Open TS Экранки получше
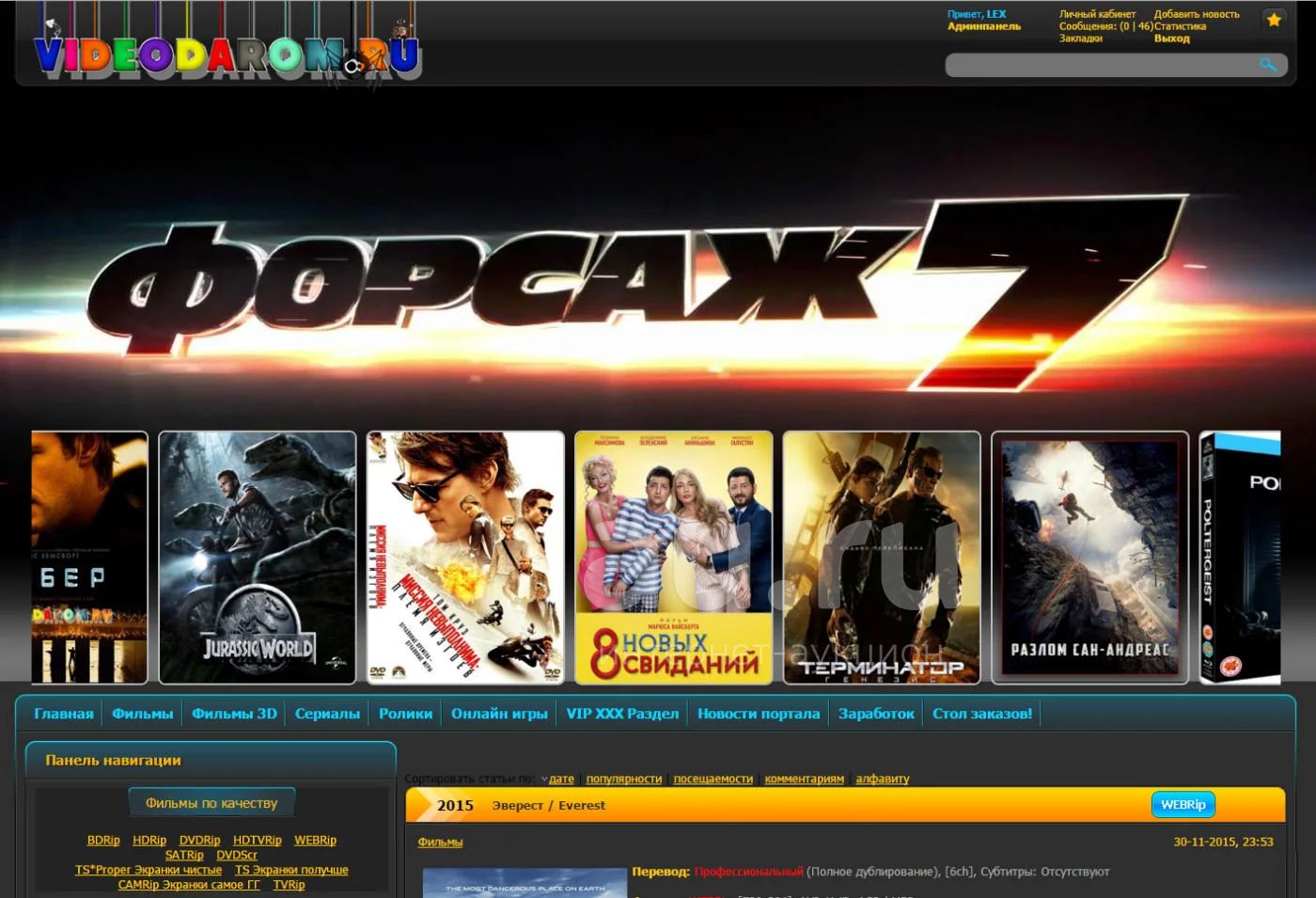Viewport: 1316px width, 898px height. pyautogui.click(x=291, y=870)
